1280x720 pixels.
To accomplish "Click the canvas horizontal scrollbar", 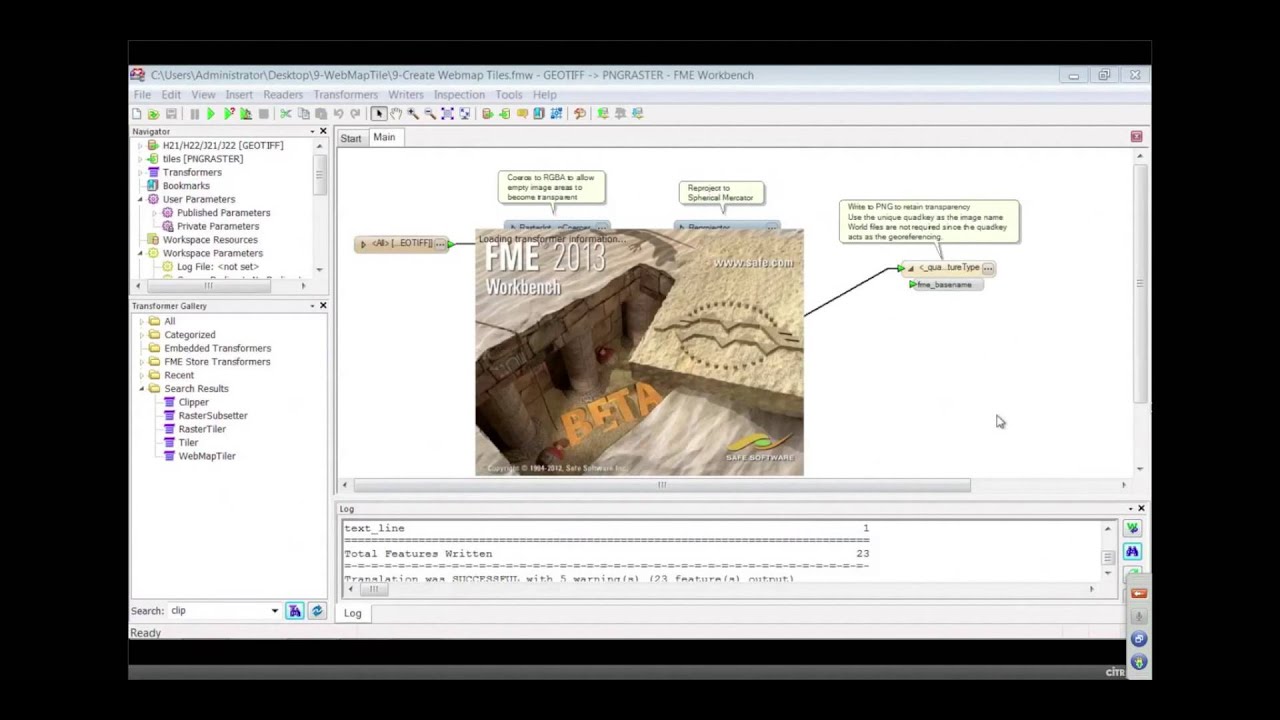I will click(661, 485).
